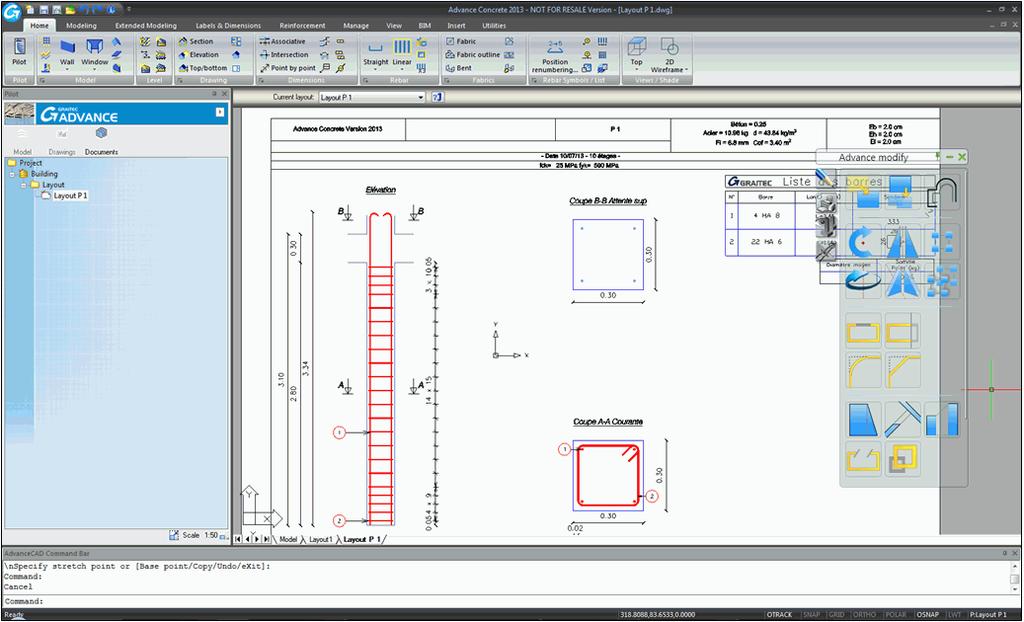This screenshot has height=622, width=1024.
Task: Click the help icon beside Current layout
Action: click(x=438, y=97)
